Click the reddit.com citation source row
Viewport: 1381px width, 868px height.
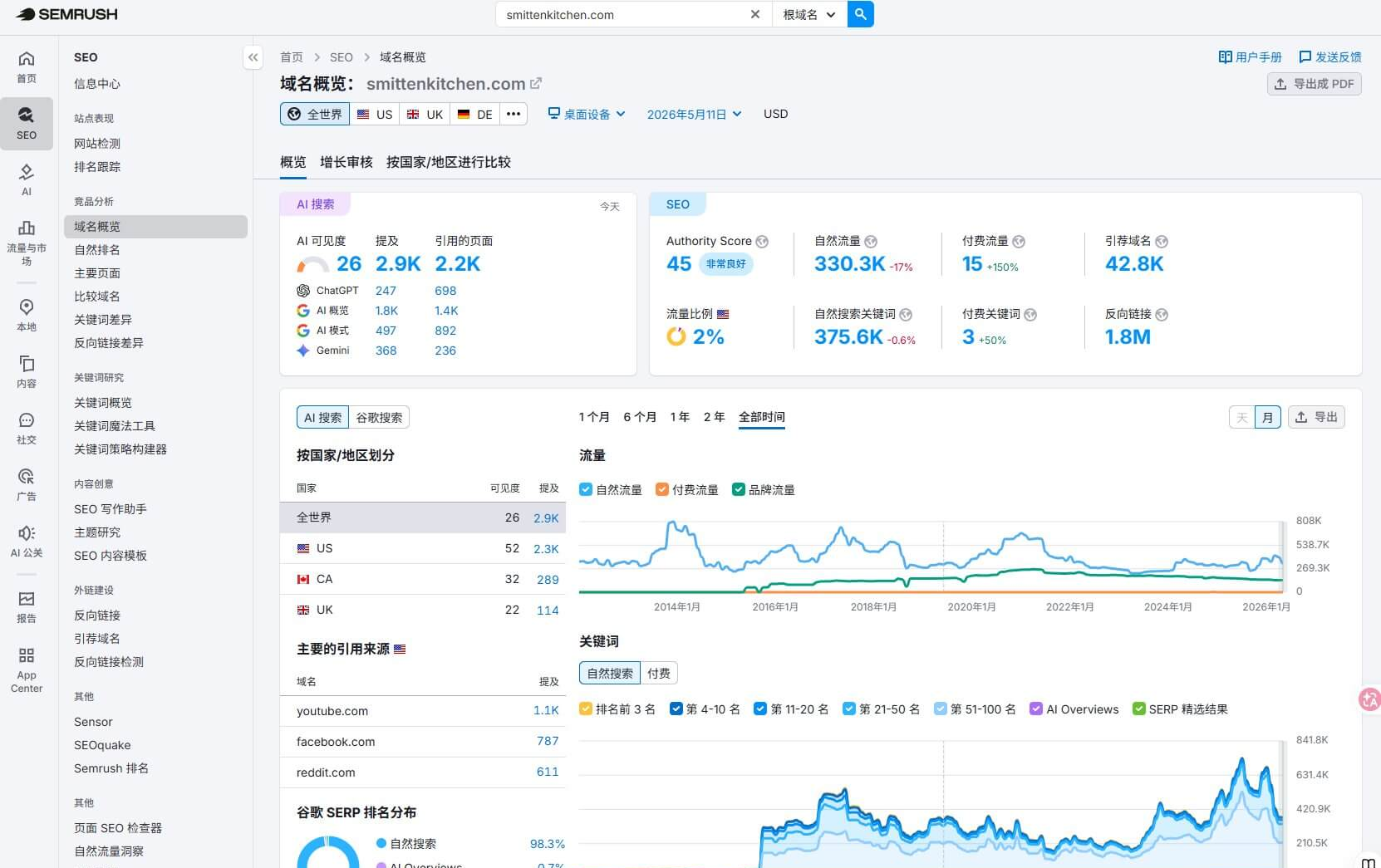(x=423, y=772)
